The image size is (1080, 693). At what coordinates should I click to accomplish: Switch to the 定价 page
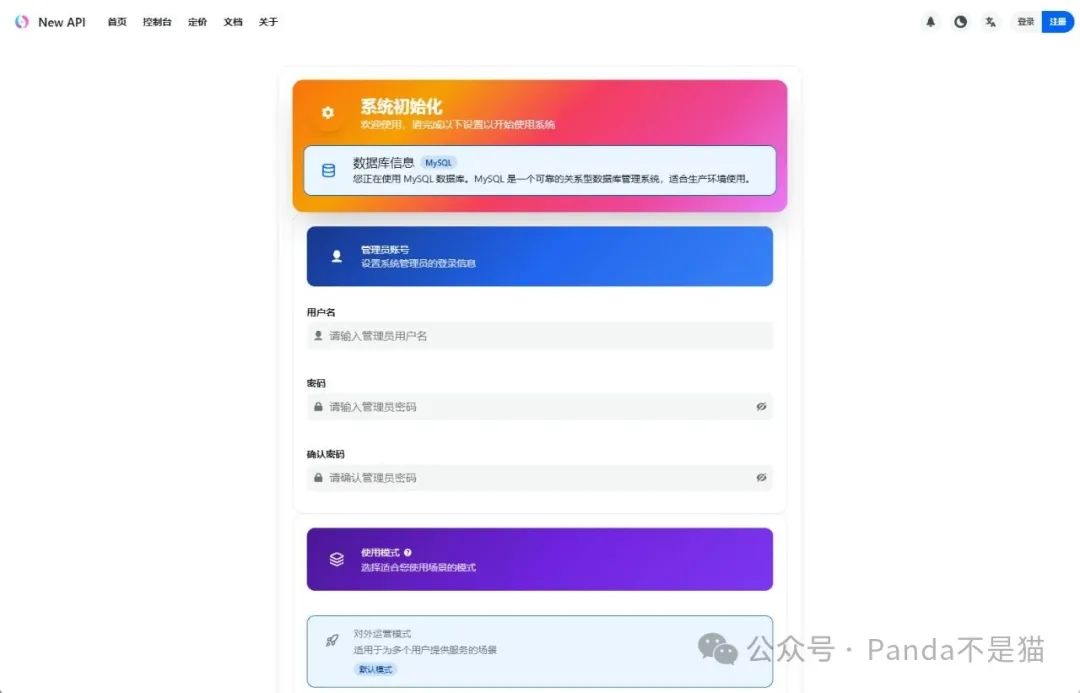[x=197, y=21]
